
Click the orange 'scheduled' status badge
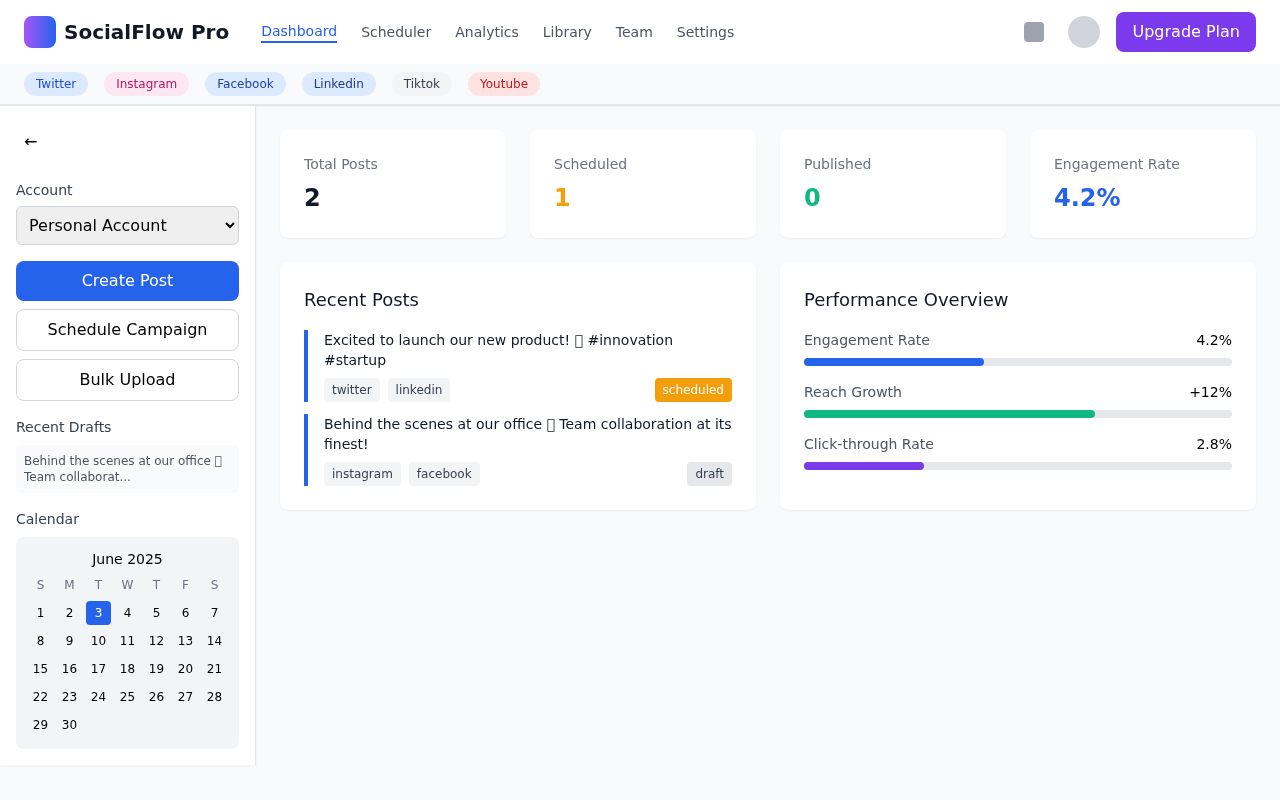click(693, 389)
